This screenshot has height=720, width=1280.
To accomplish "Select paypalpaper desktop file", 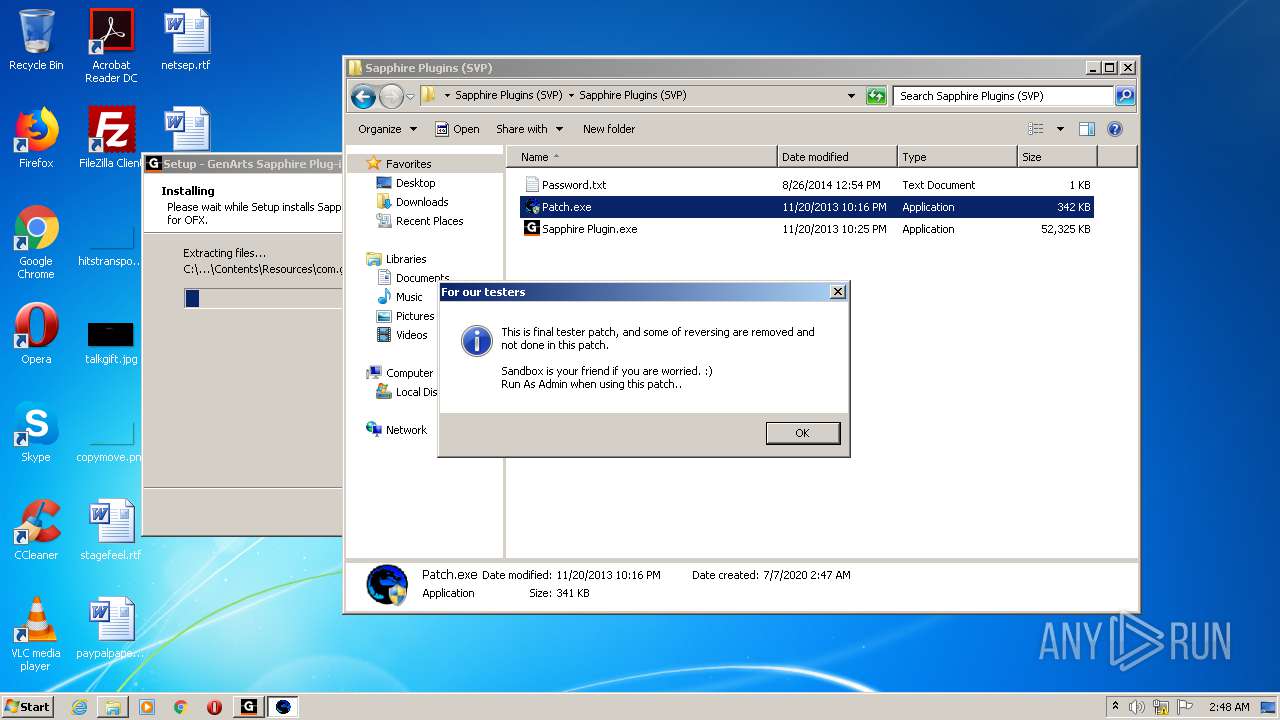I will [x=111, y=628].
